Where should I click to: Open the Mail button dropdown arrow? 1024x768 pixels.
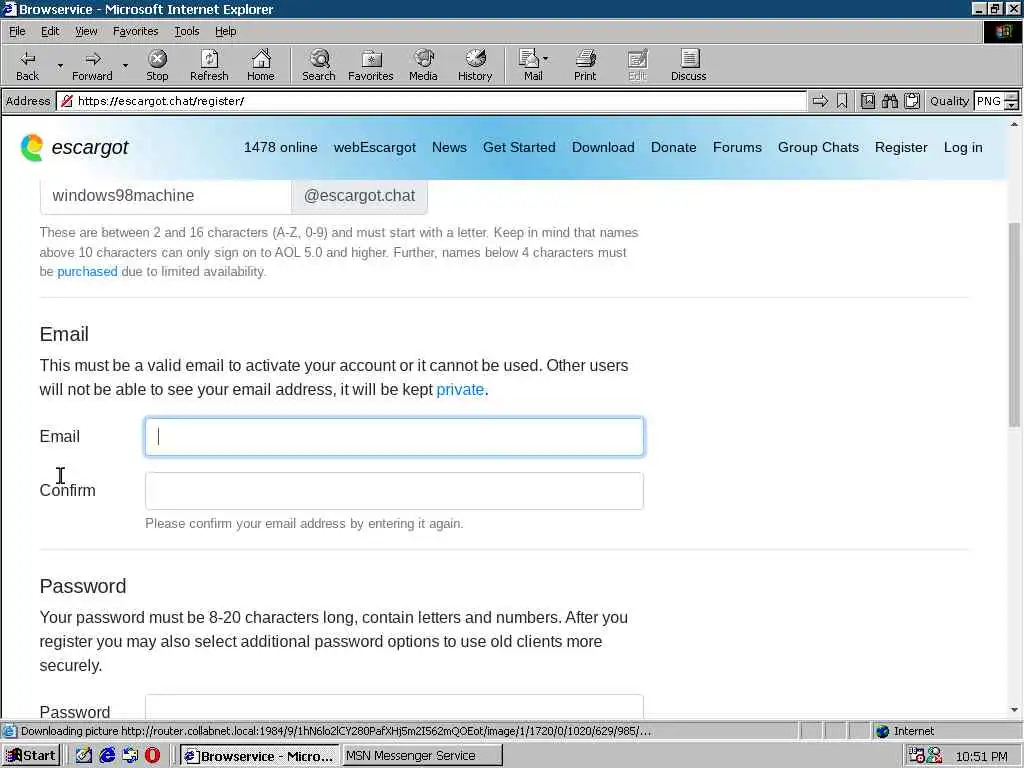tap(545, 59)
